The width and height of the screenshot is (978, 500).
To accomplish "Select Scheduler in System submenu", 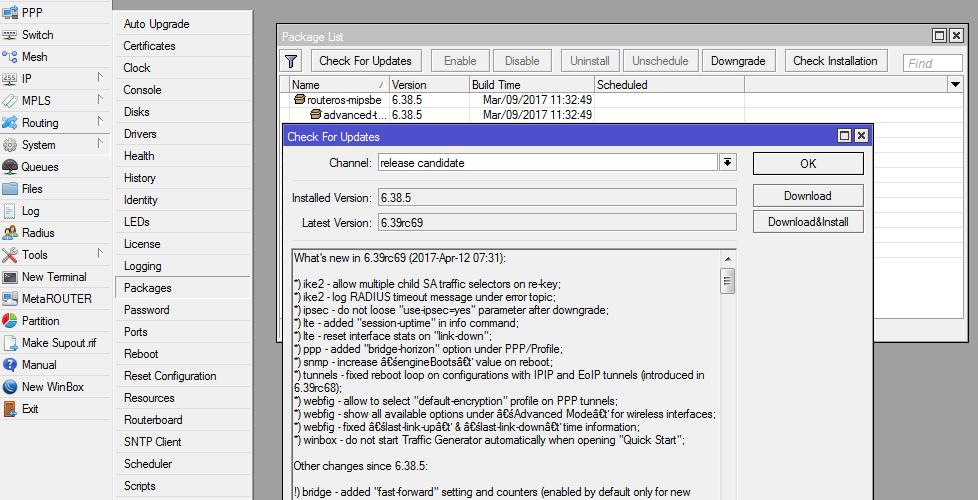I will pyautogui.click(x=183, y=464).
